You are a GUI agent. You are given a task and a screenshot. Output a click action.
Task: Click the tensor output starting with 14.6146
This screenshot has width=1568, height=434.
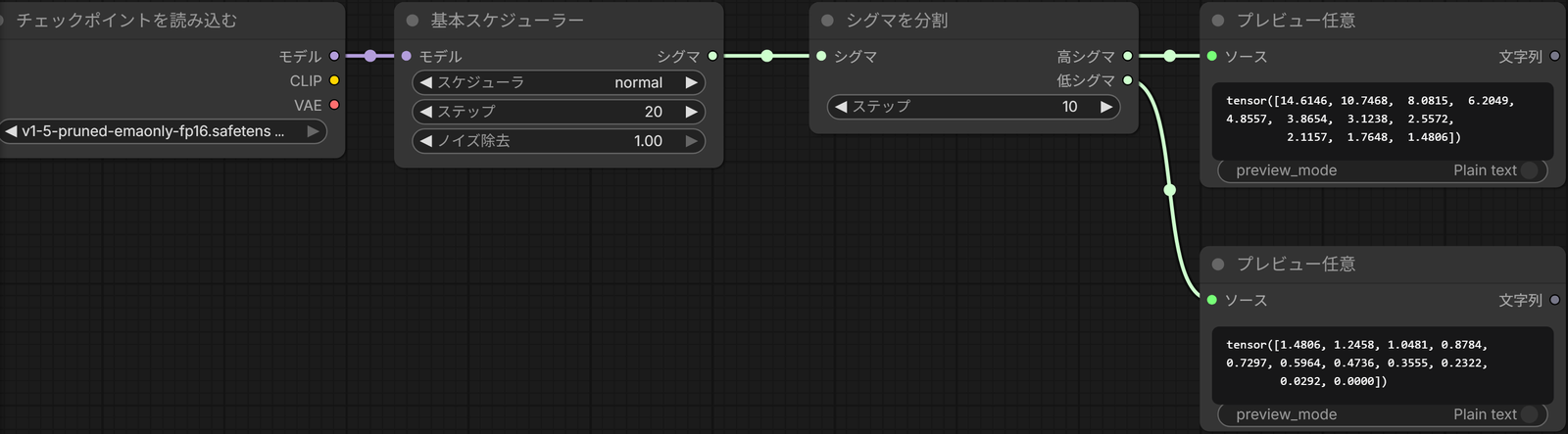click(x=1383, y=121)
